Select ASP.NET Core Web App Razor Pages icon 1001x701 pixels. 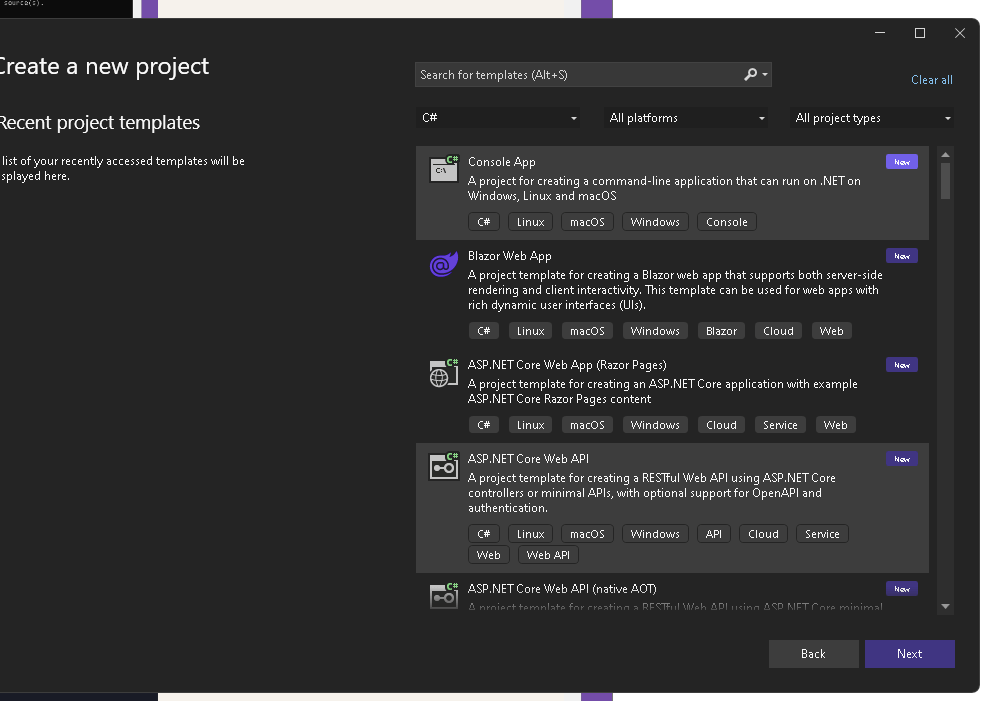(444, 373)
